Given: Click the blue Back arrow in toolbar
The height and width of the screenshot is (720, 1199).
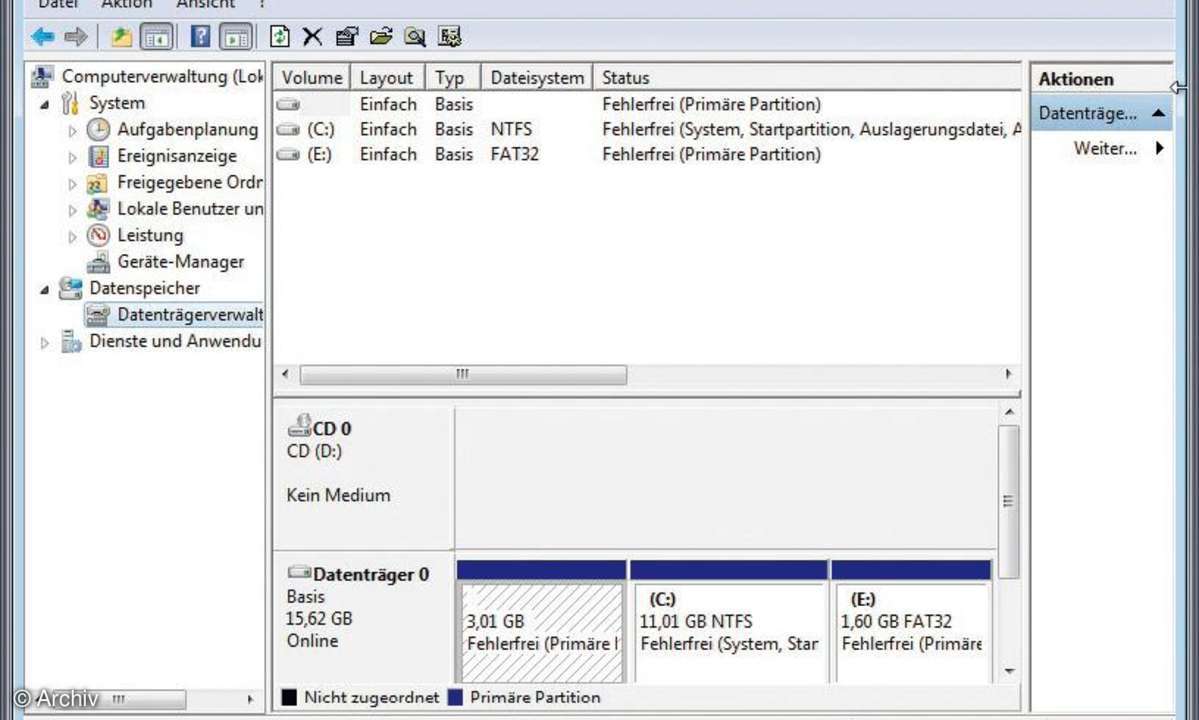Looking at the screenshot, I should (x=43, y=36).
